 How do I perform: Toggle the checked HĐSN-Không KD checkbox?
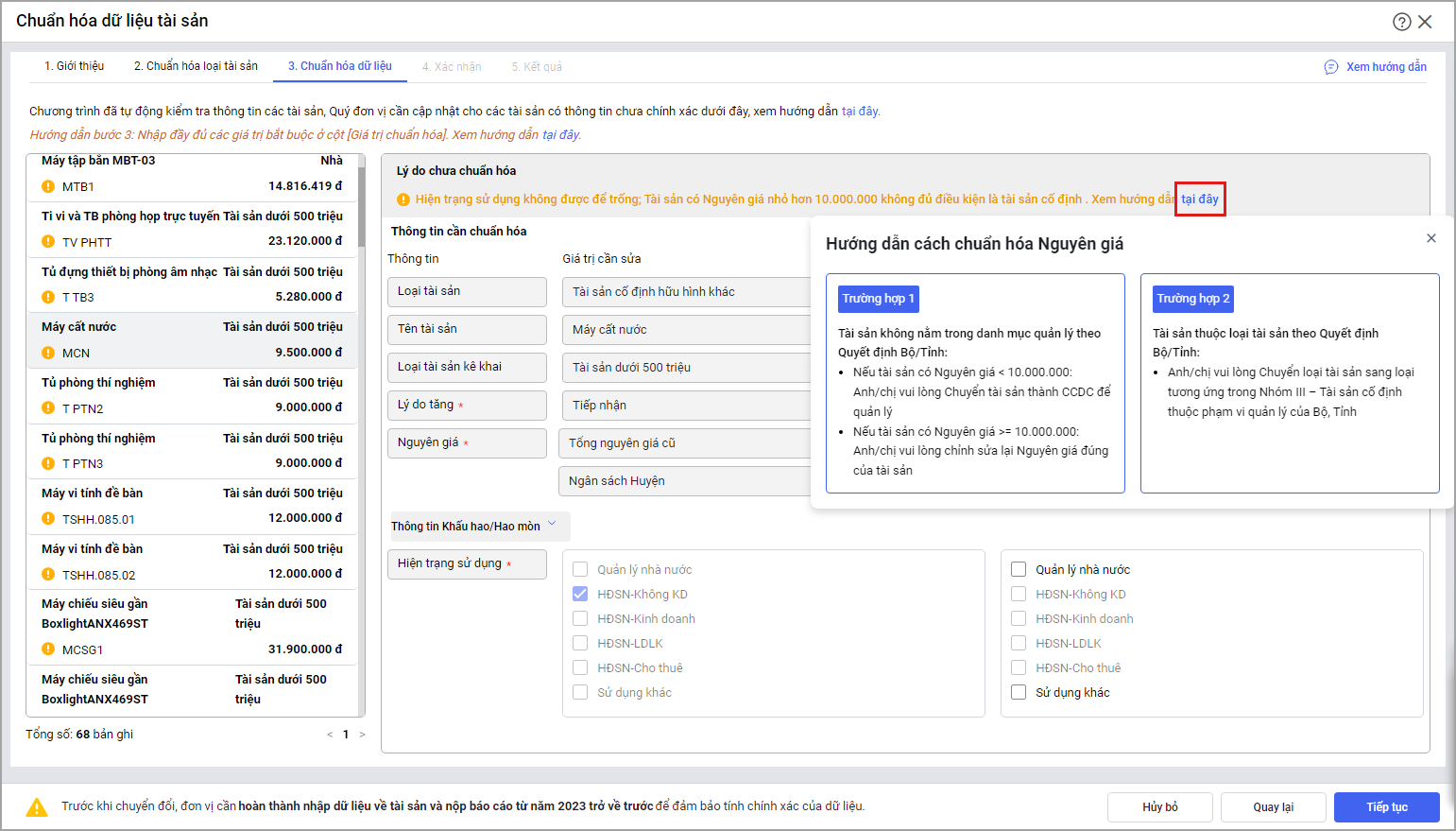[x=580, y=594]
